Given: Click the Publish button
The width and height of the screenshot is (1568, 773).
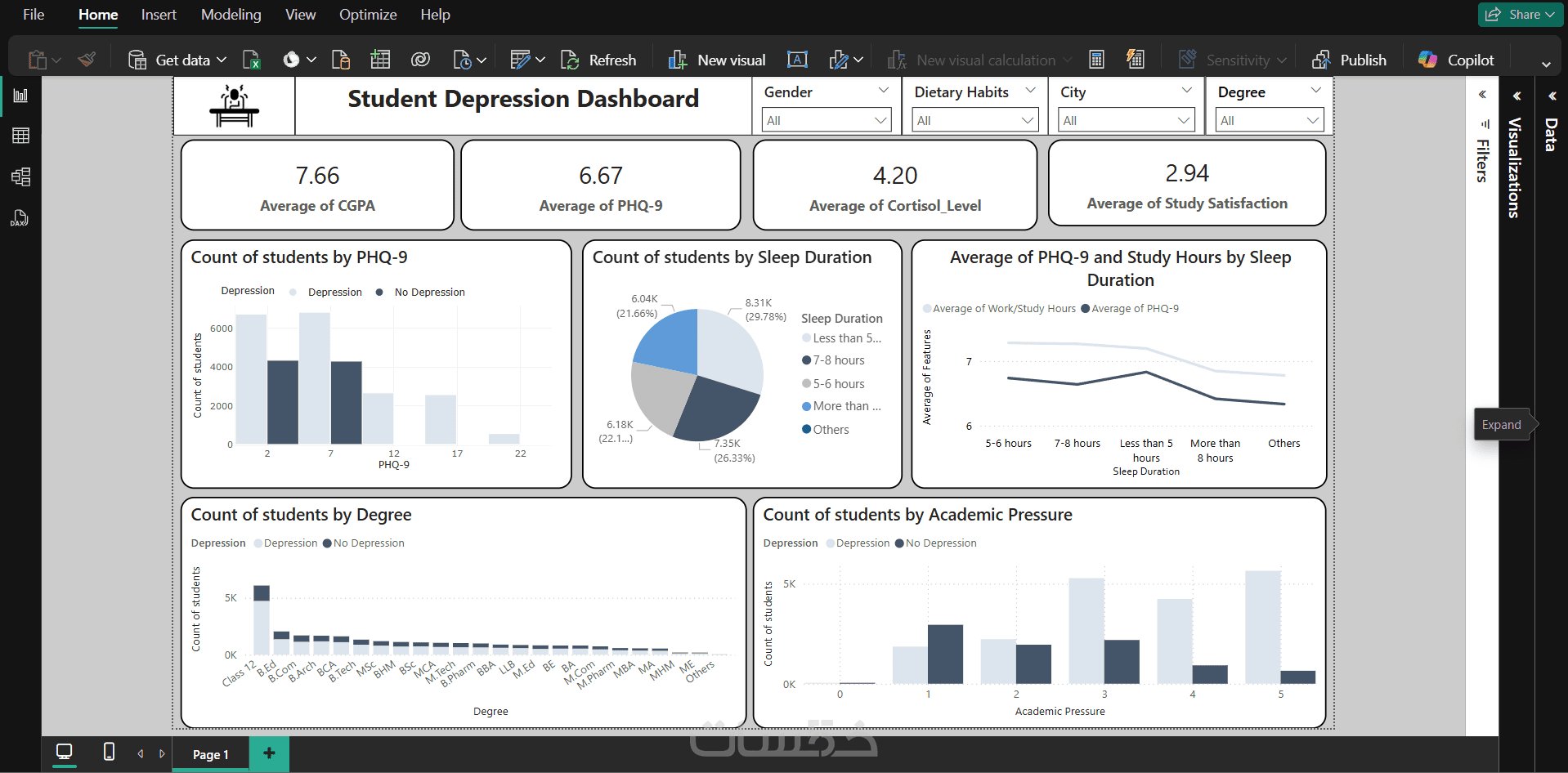Looking at the screenshot, I should (1349, 60).
